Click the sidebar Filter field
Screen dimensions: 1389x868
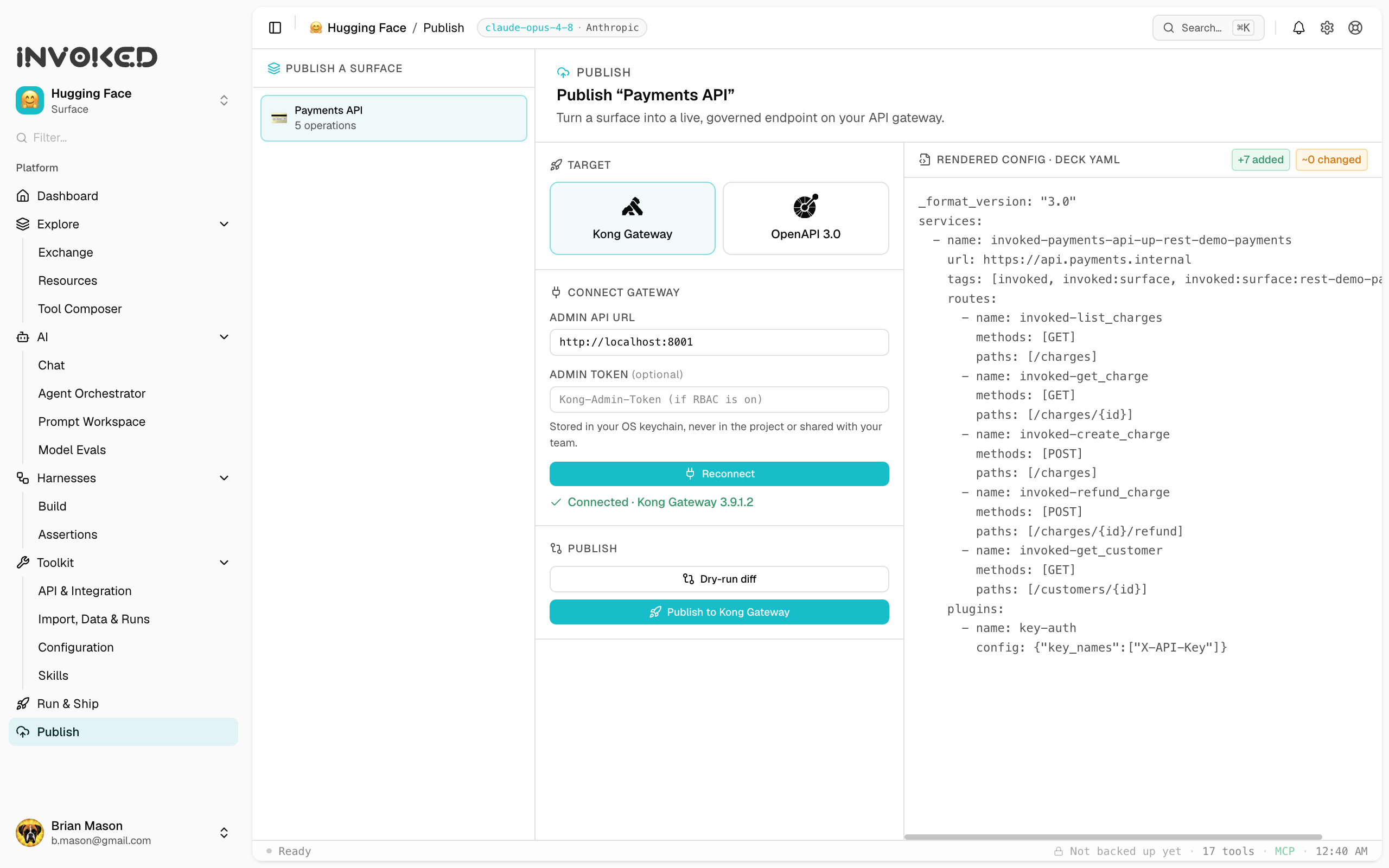(123, 138)
